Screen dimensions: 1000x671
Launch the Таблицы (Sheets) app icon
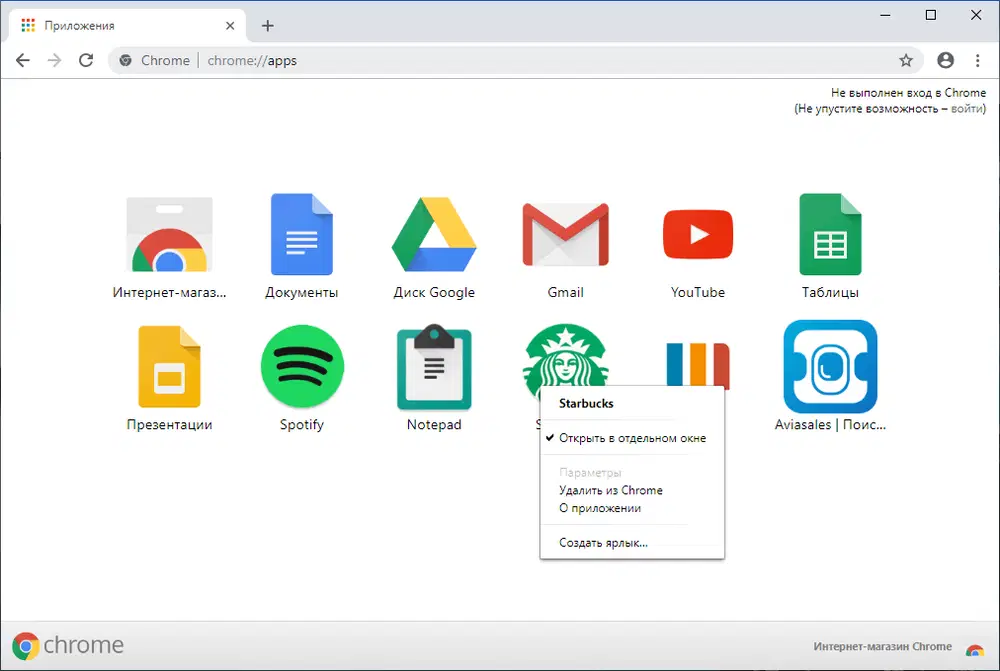(x=830, y=234)
